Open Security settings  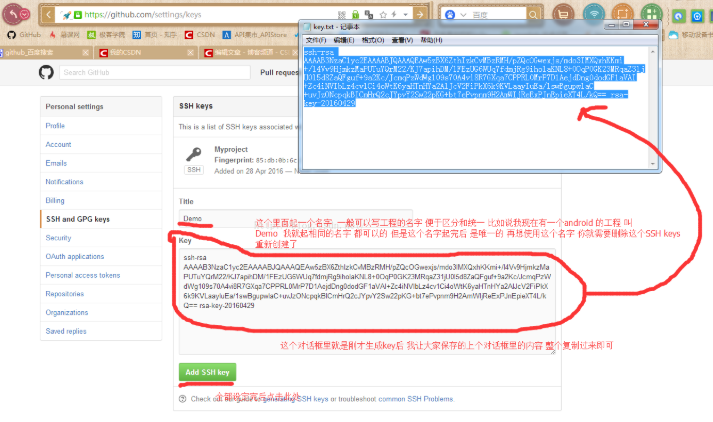[x=58, y=237]
